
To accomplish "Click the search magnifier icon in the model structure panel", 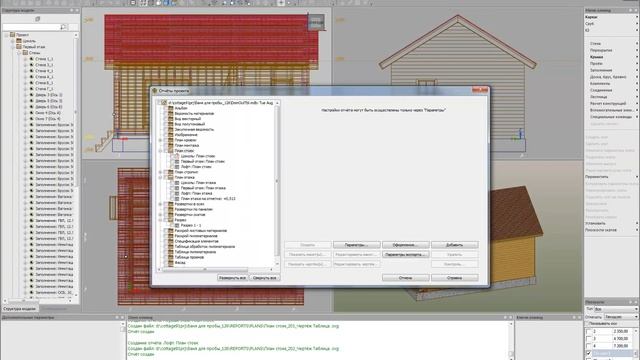I will 63,27.
